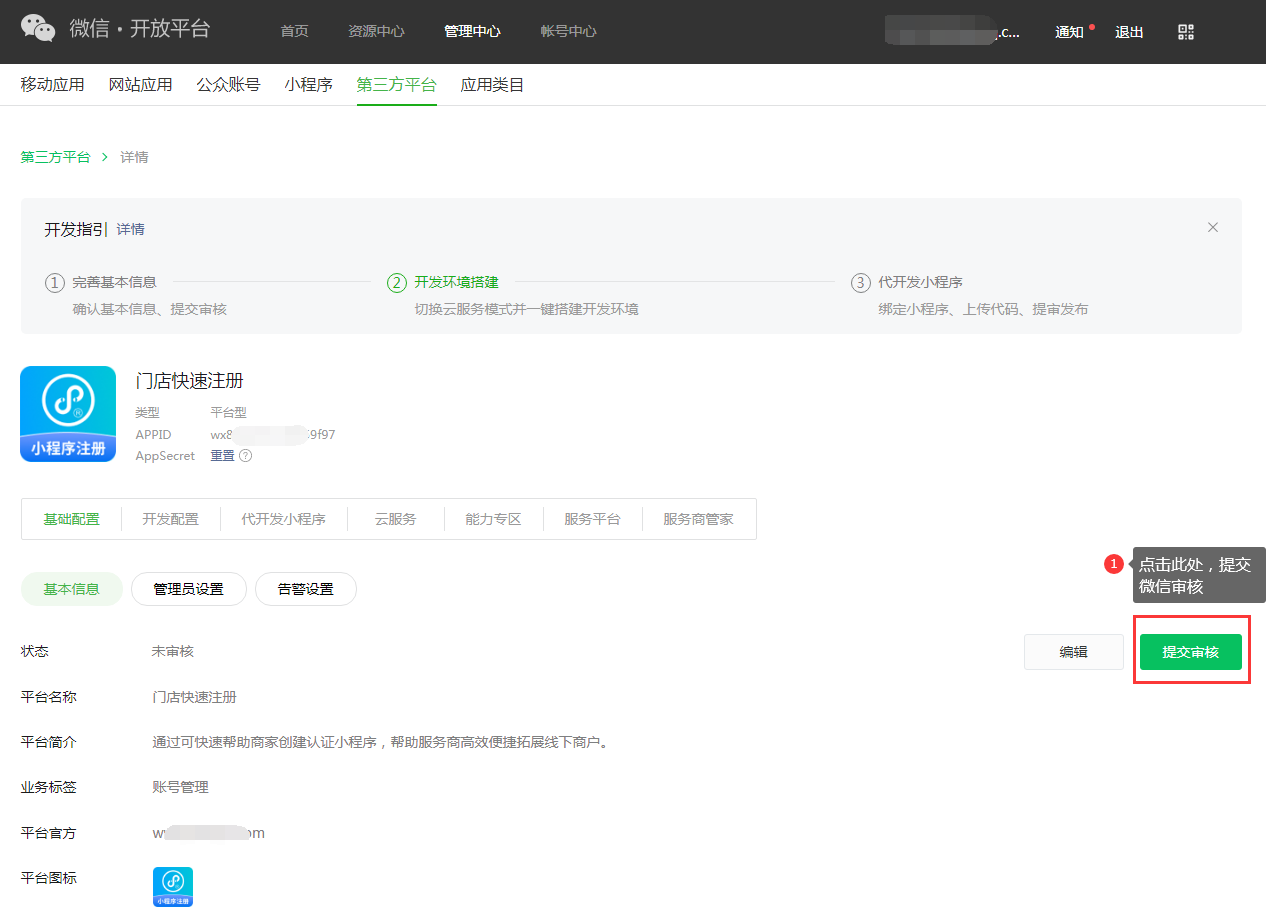Open 通知 notifications
The image size is (1266, 921).
(x=1069, y=32)
